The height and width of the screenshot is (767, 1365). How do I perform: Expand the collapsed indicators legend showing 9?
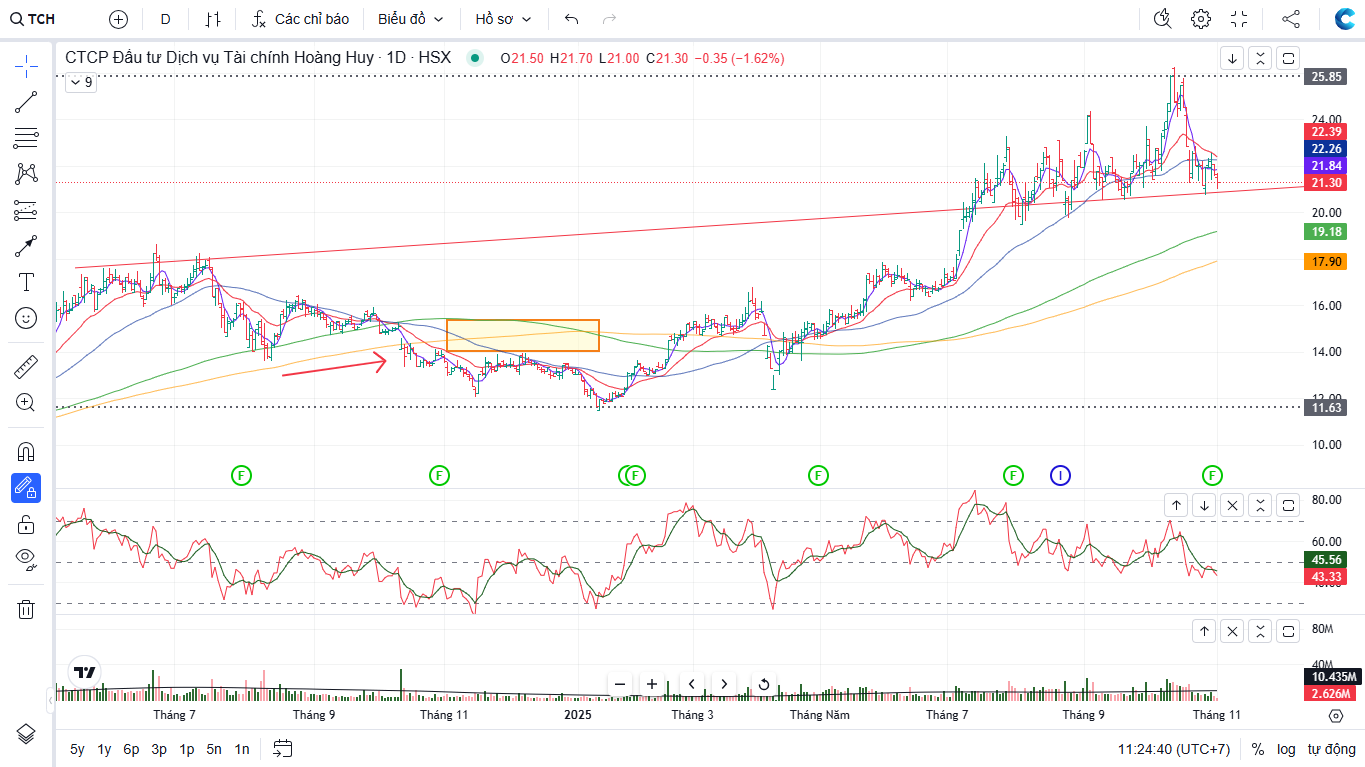(81, 83)
